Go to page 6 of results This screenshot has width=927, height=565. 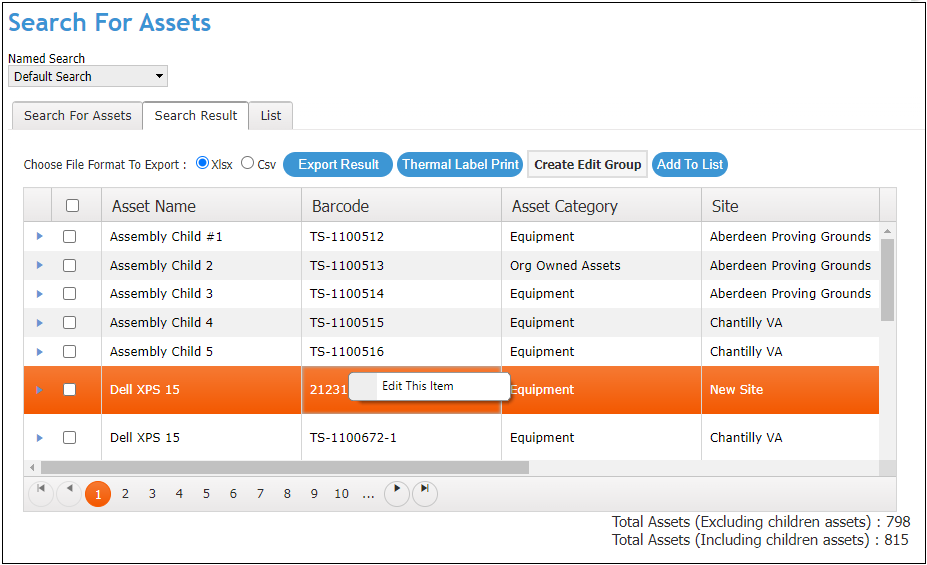pos(234,494)
